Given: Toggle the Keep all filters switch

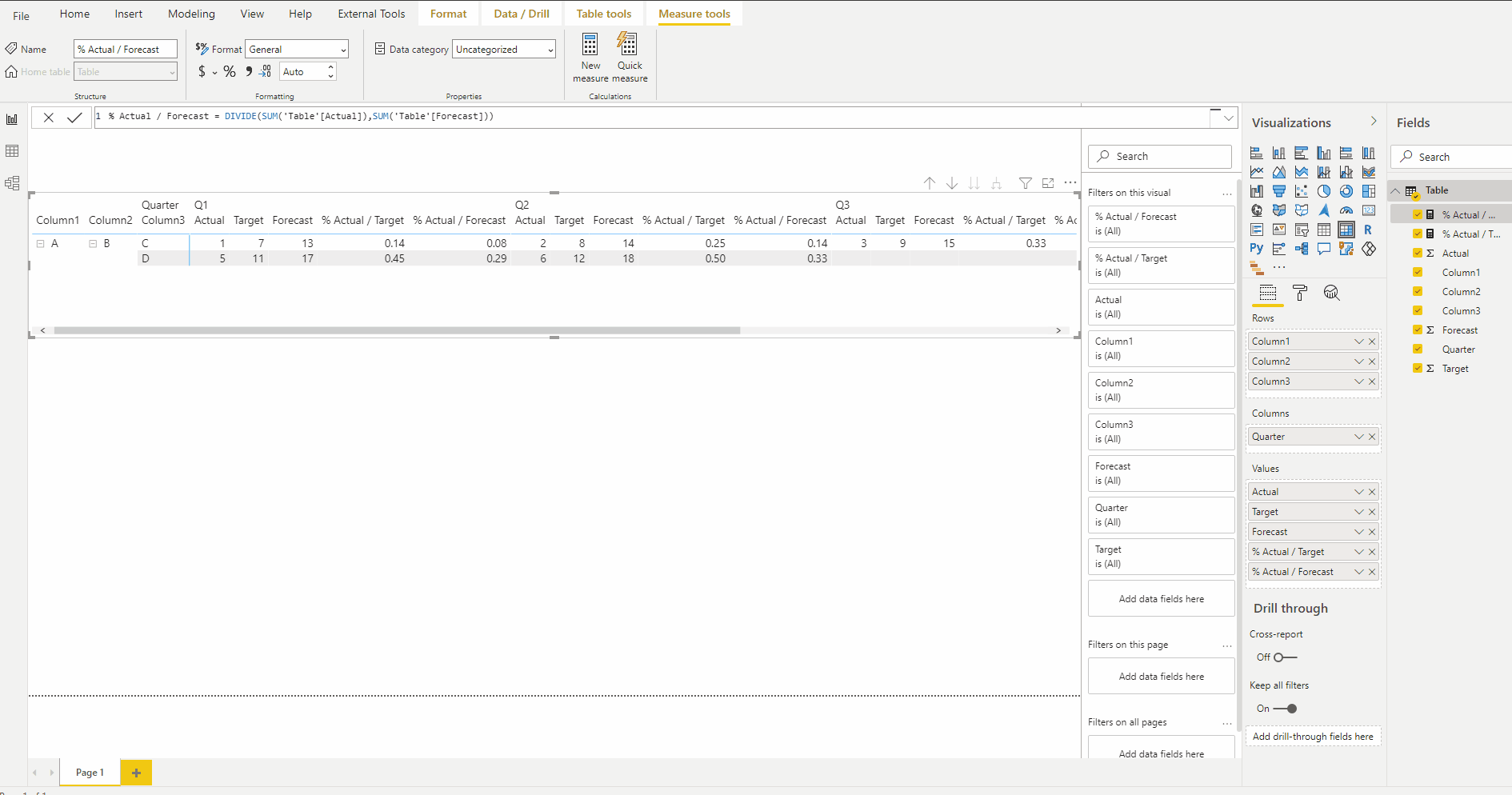Looking at the screenshot, I should (1286, 709).
